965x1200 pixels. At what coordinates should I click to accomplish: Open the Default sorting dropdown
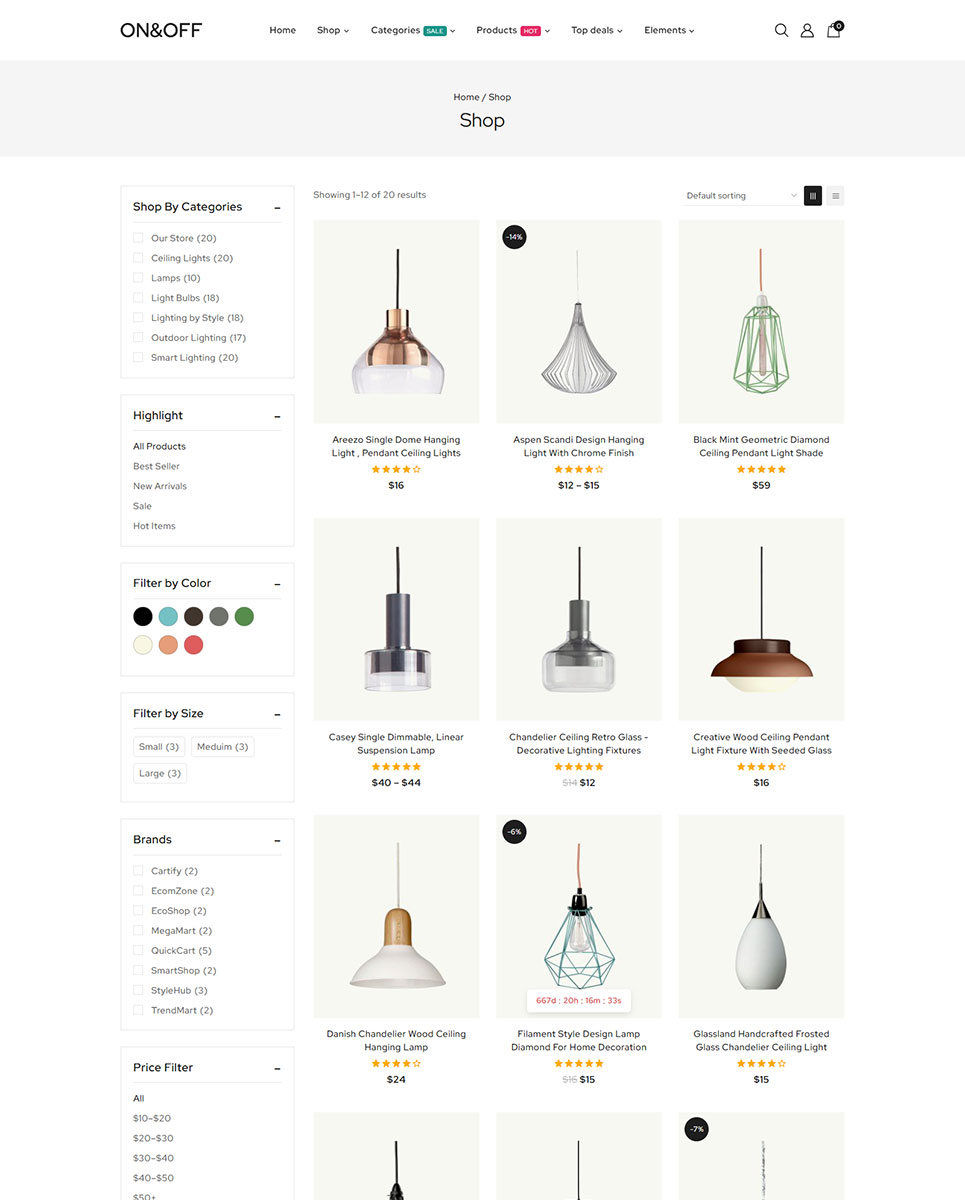742,196
